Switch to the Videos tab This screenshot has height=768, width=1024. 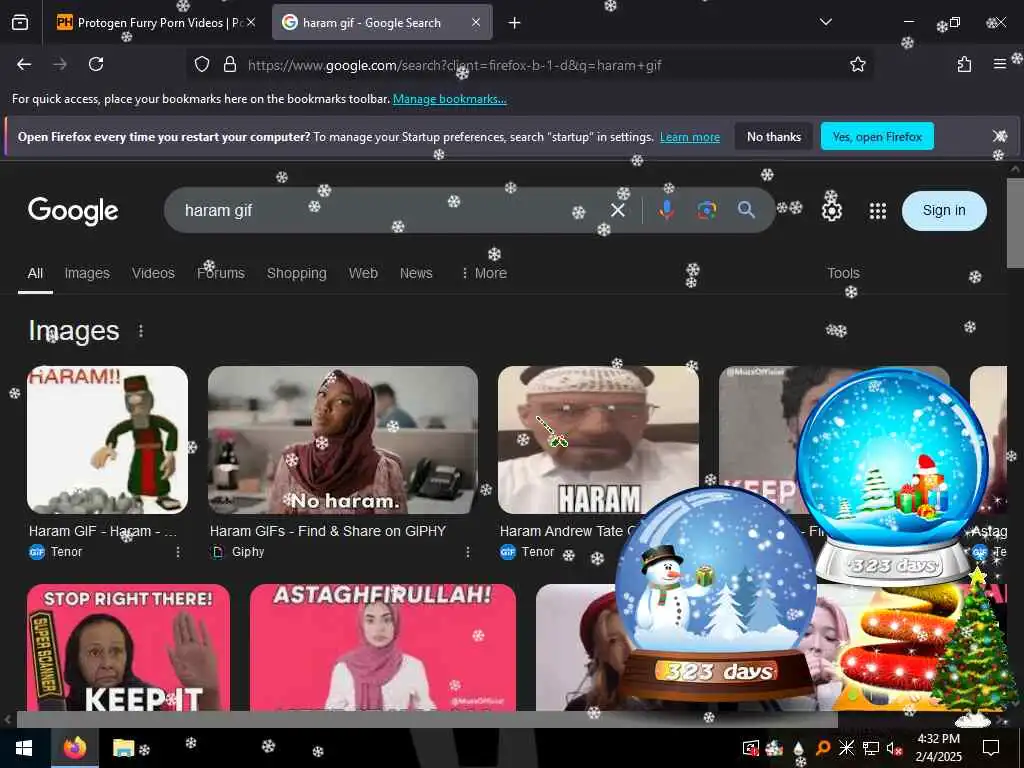coord(153,273)
